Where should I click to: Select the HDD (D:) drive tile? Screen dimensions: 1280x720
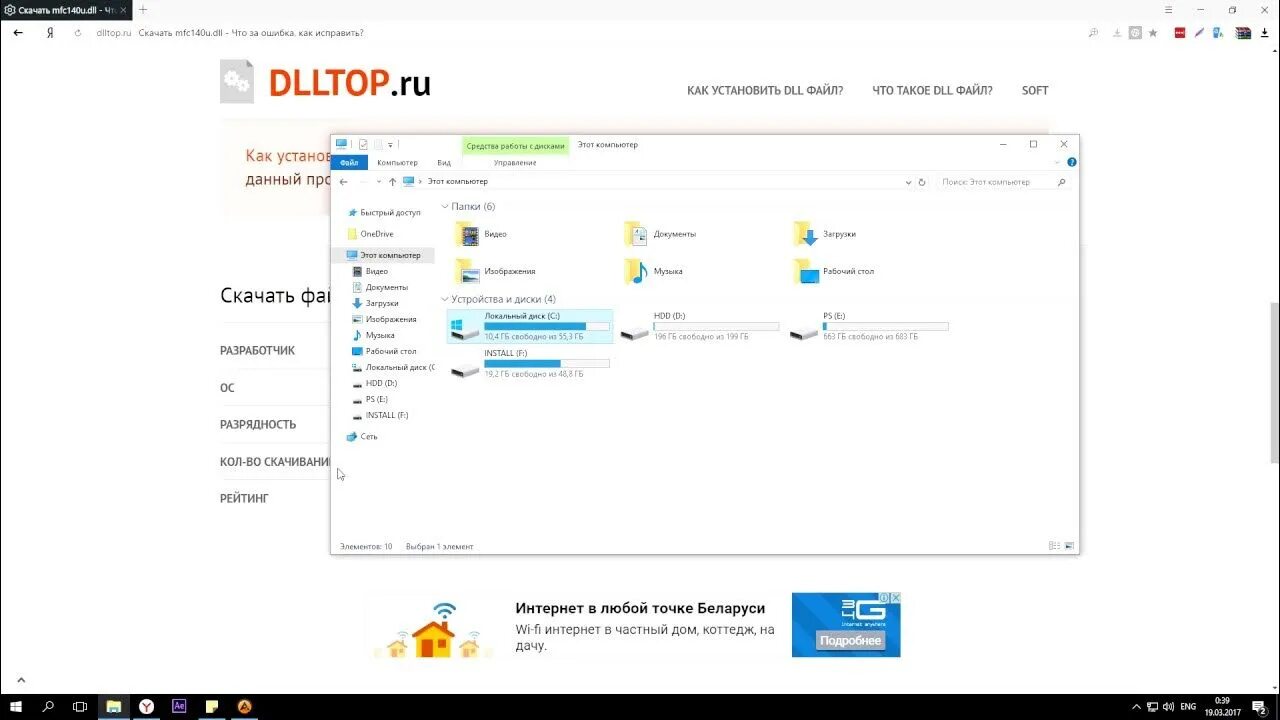699,326
